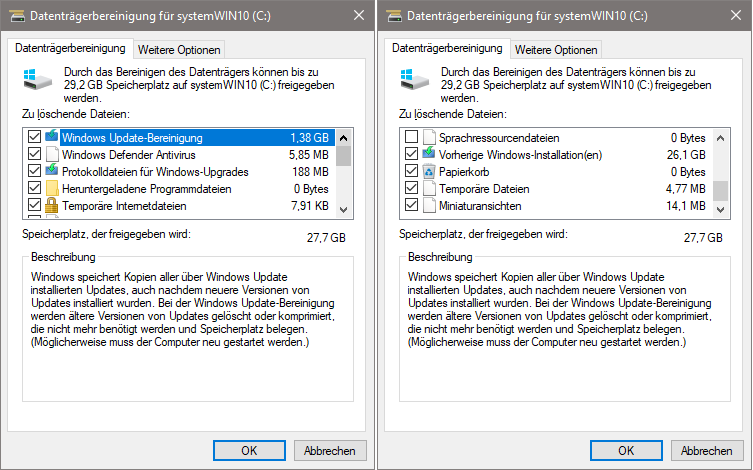Uncheck Windows Defender Antivirus checkbox
Image resolution: width=753 pixels, height=470 pixels.
[34, 154]
